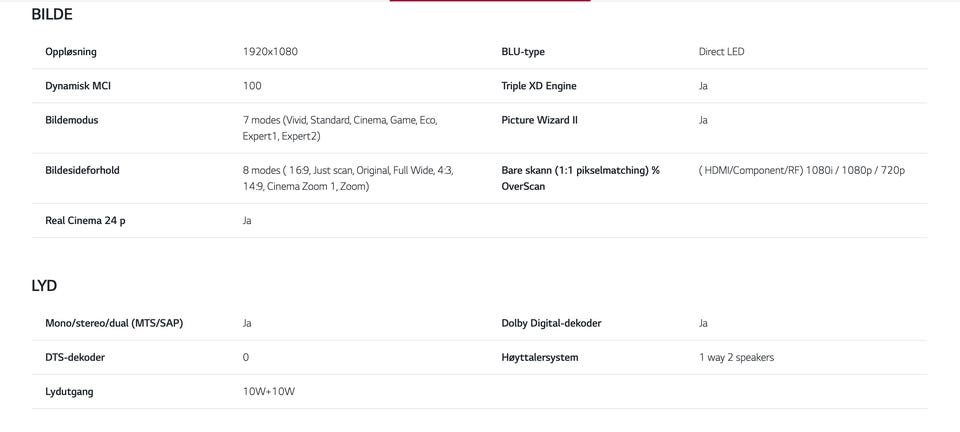Click the BILDE section heading
The width and height of the screenshot is (960, 432).
click(x=52, y=15)
